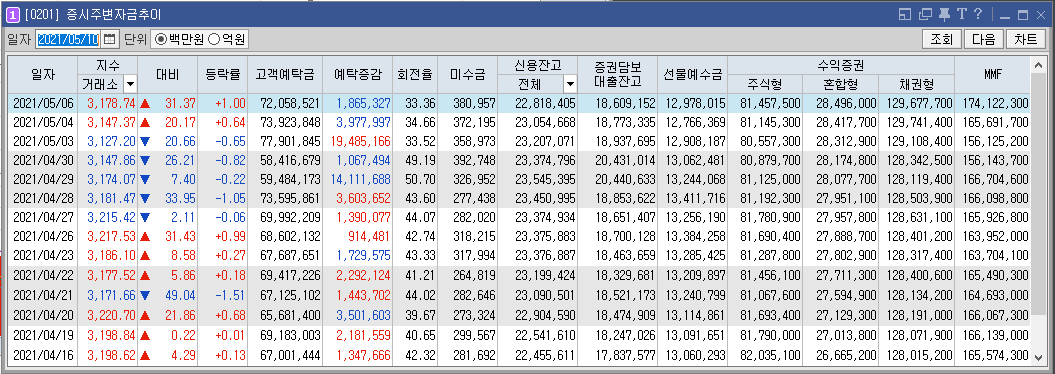The height and width of the screenshot is (374, 1055).
Task: Select the 2021/04/19 date cell
Action: click(x=43, y=335)
